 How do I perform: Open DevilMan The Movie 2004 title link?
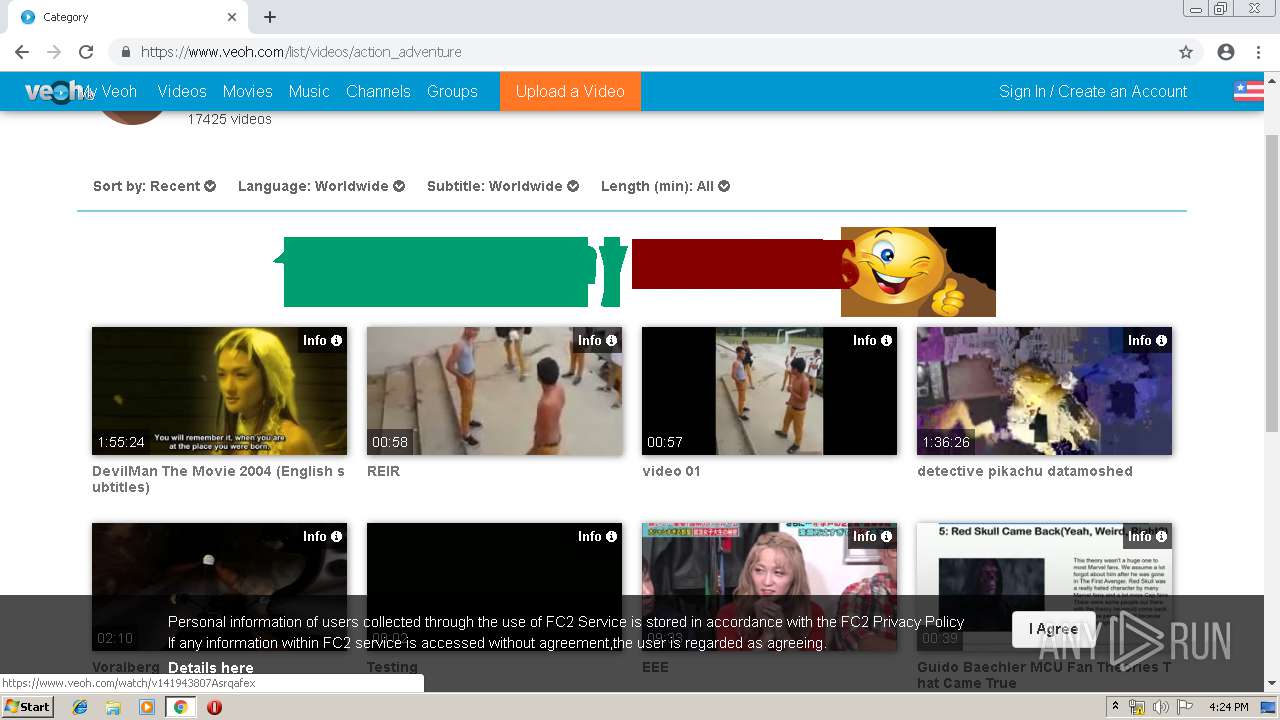click(x=218, y=479)
